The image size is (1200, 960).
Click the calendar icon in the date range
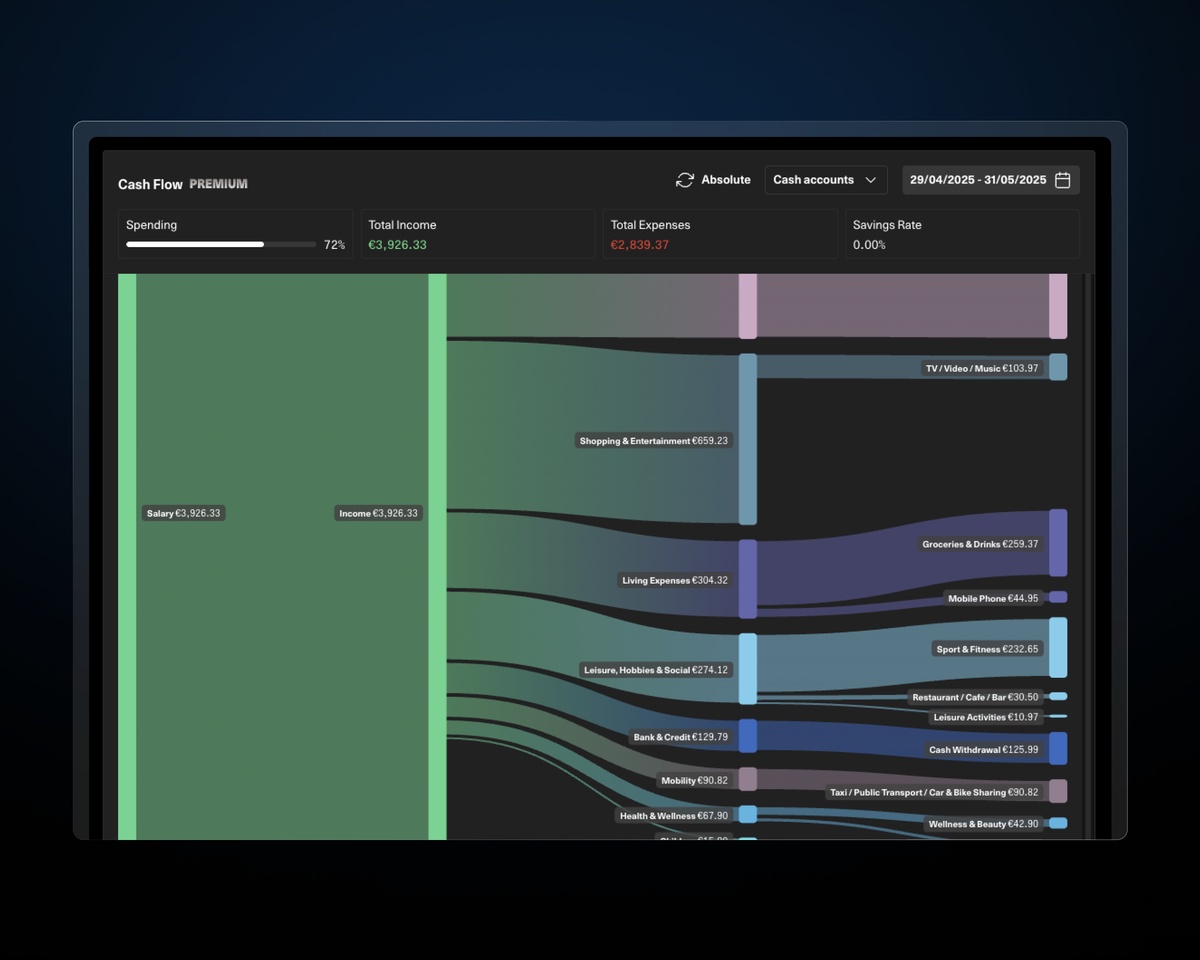click(x=1063, y=180)
